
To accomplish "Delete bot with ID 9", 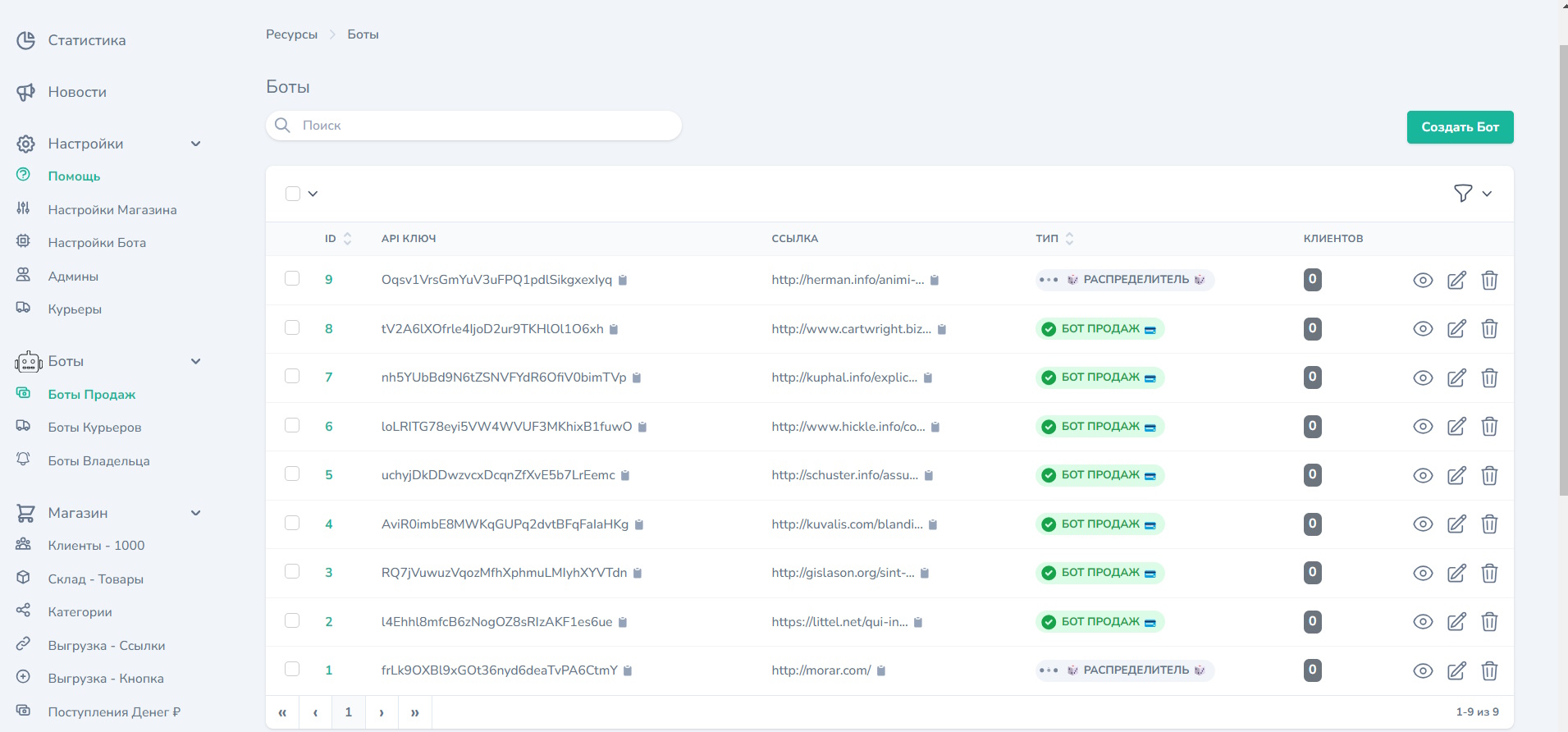I will tap(1489, 281).
